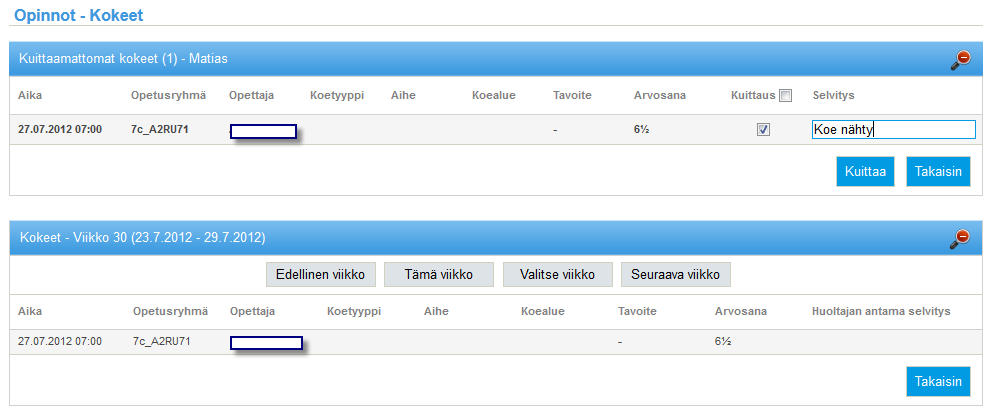Screen dimensions: 992x416
Task: Go to Seuraava viikko
Action: [x=676, y=275]
